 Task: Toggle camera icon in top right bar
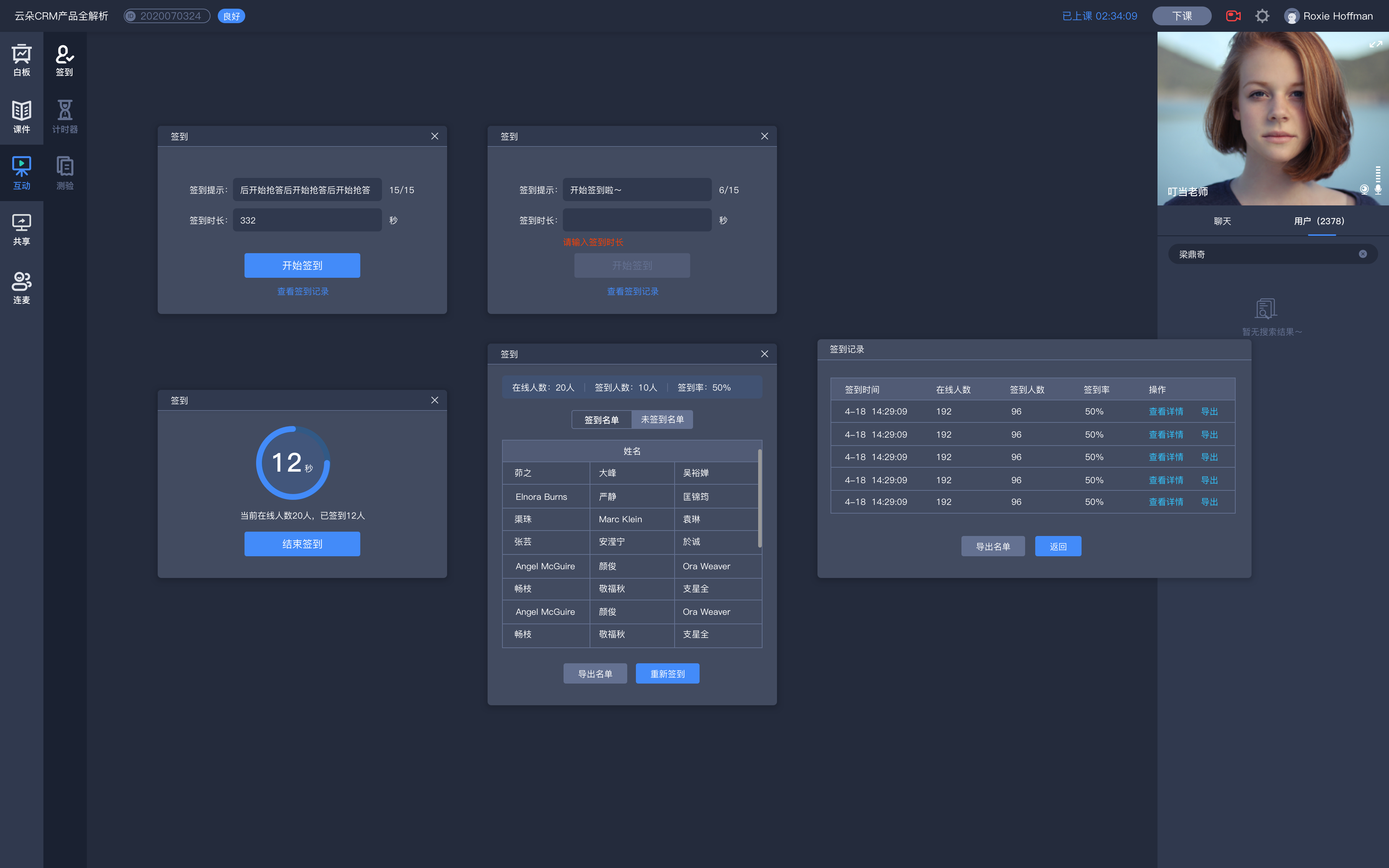click(x=1232, y=15)
